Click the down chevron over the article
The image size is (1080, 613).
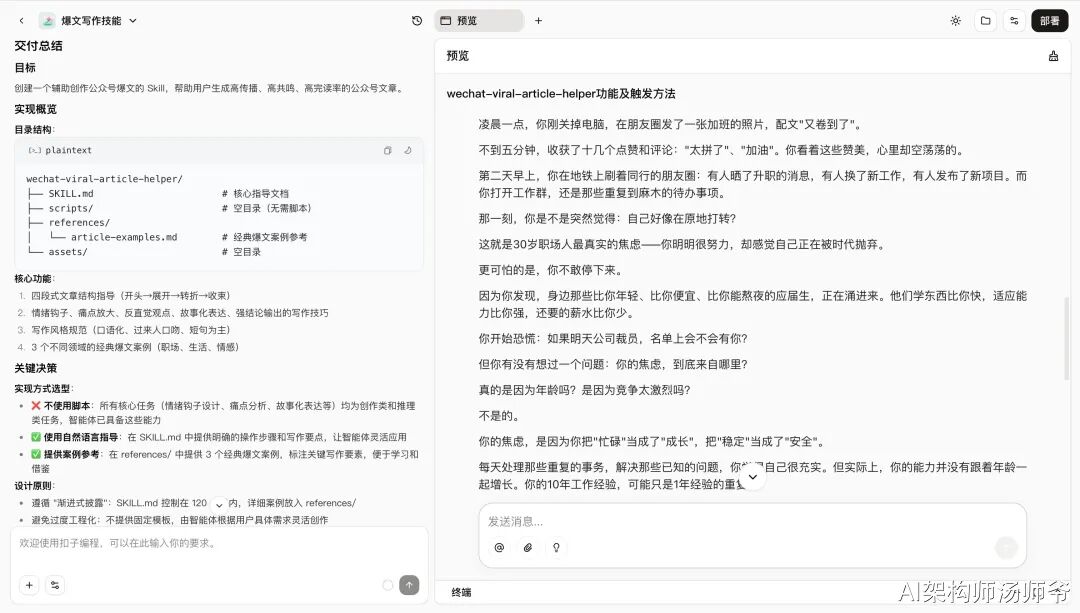753,478
